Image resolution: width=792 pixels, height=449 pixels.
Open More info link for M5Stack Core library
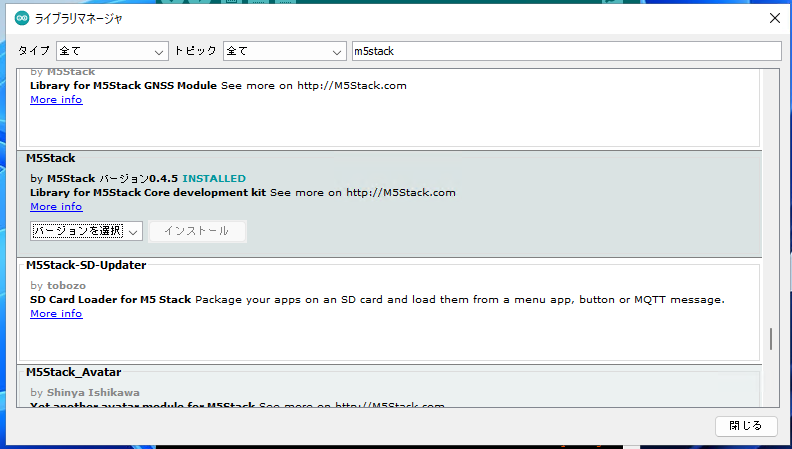click(x=56, y=207)
